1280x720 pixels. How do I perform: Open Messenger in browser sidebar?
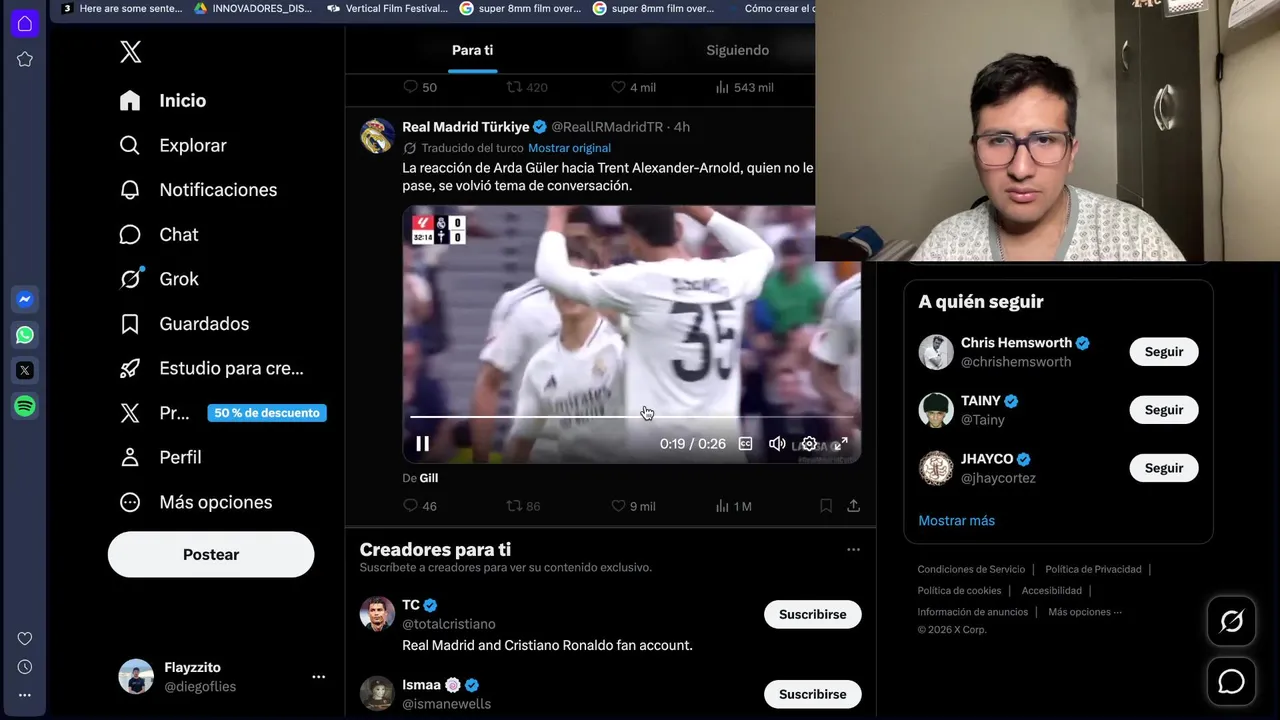click(25, 299)
